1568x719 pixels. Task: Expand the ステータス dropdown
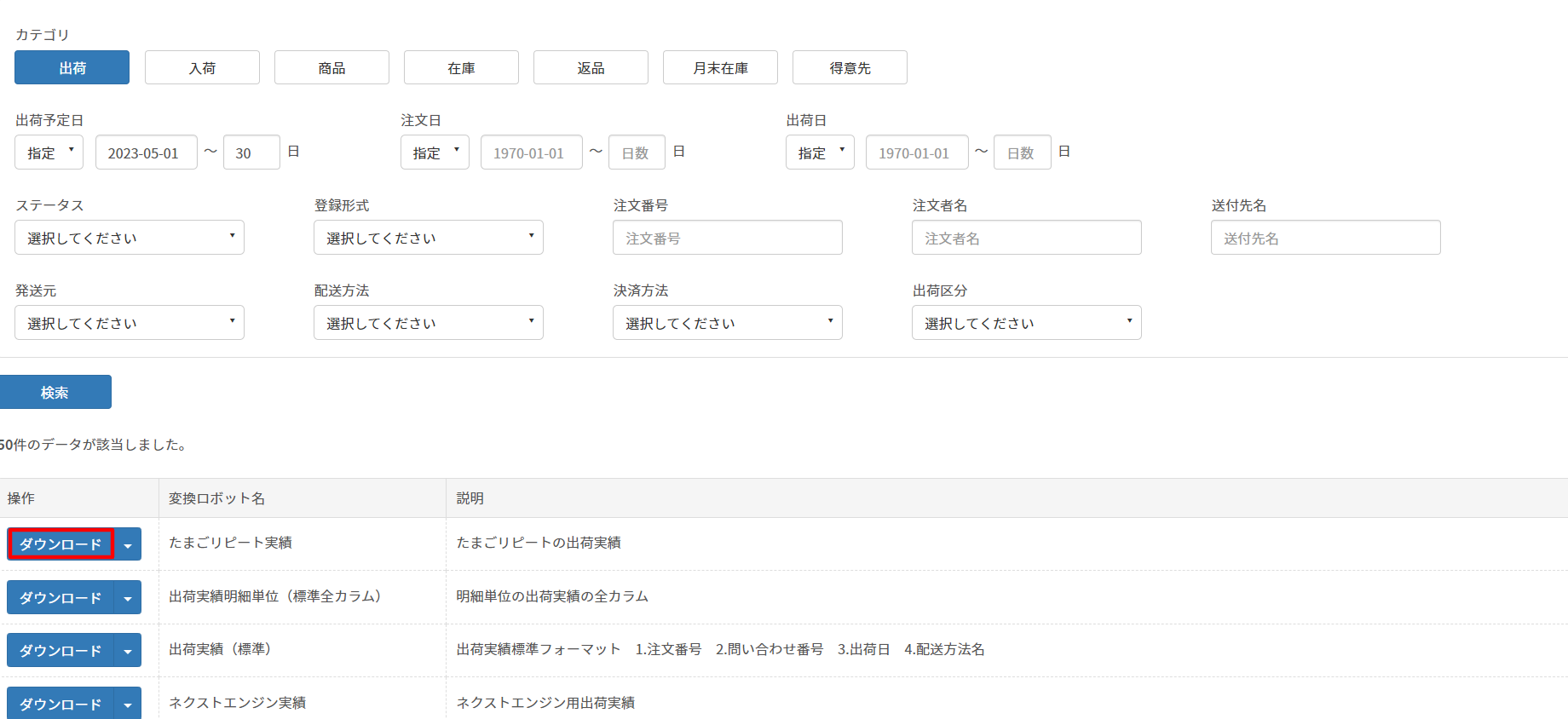click(130, 238)
